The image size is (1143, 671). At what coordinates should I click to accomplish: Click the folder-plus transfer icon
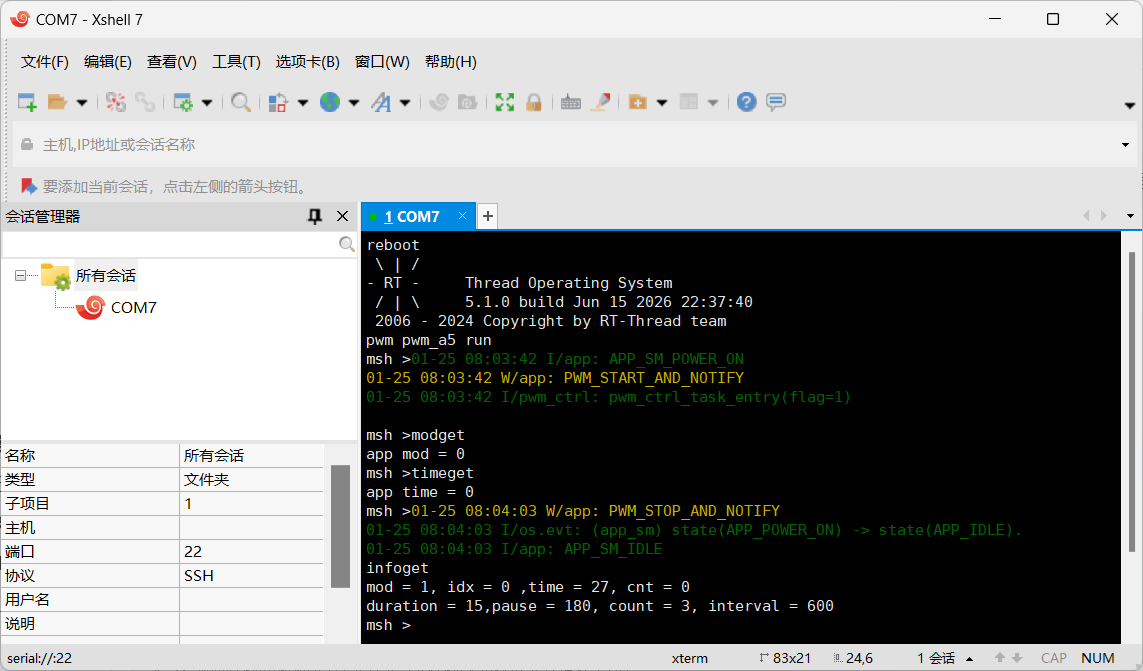(x=637, y=102)
